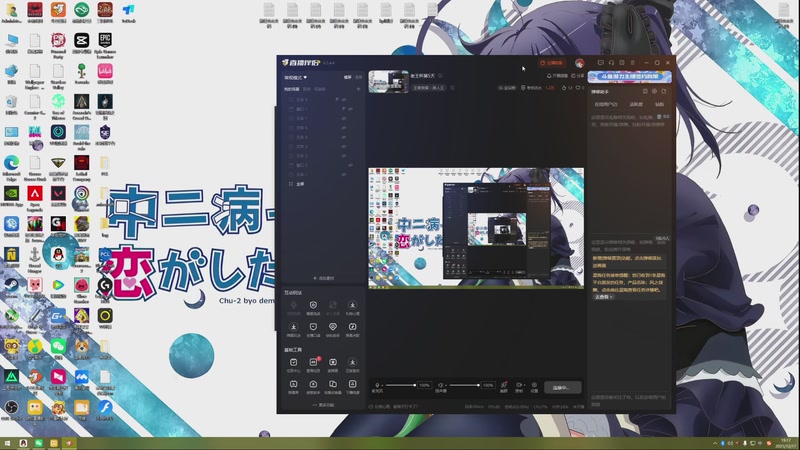Mute the microphone icon
Screen dimensions: 800x450
point(377,385)
